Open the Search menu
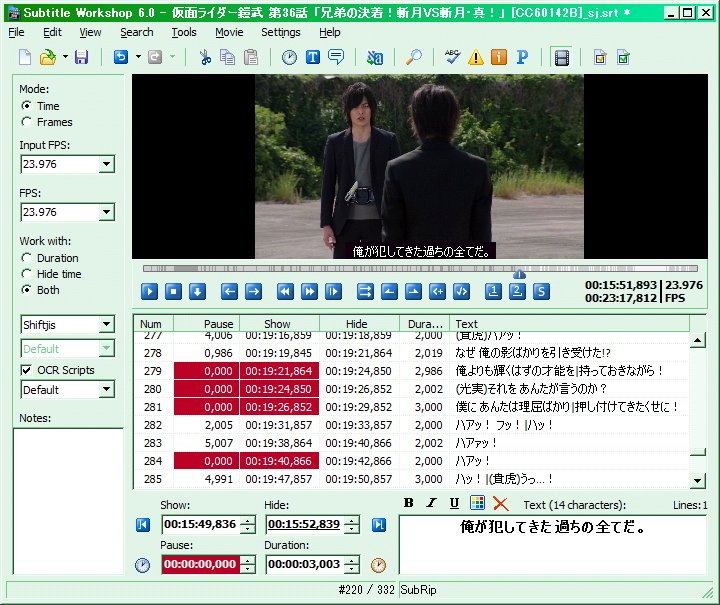Viewport: 720px width, 605px height. point(137,32)
